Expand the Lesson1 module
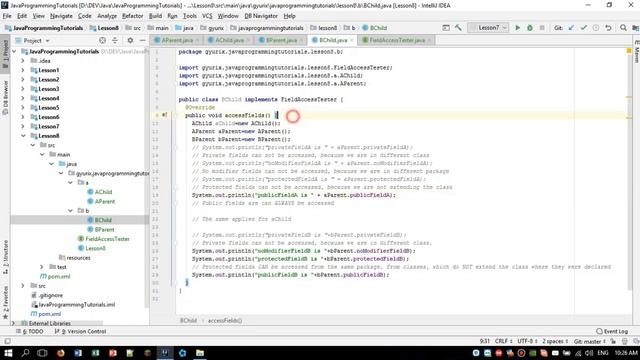640x360 pixels. click(23, 70)
